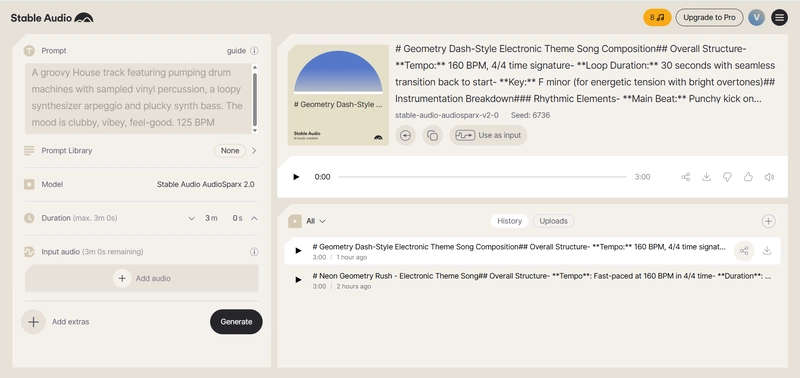Increase duration with the up chevron
Image resolution: width=800 pixels, height=378 pixels.
tap(254, 218)
